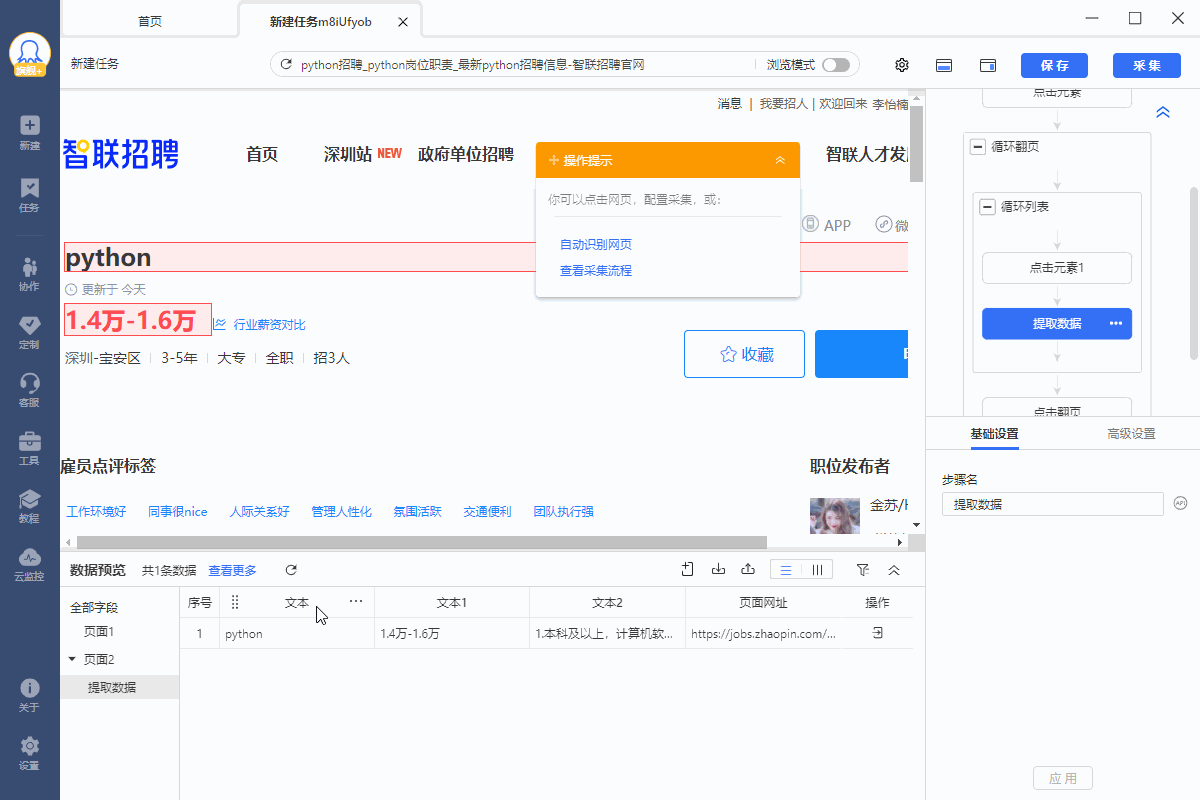The height and width of the screenshot is (800, 1200).
Task: Toggle the 浏览模式 browse mode switch
Action: (x=836, y=65)
